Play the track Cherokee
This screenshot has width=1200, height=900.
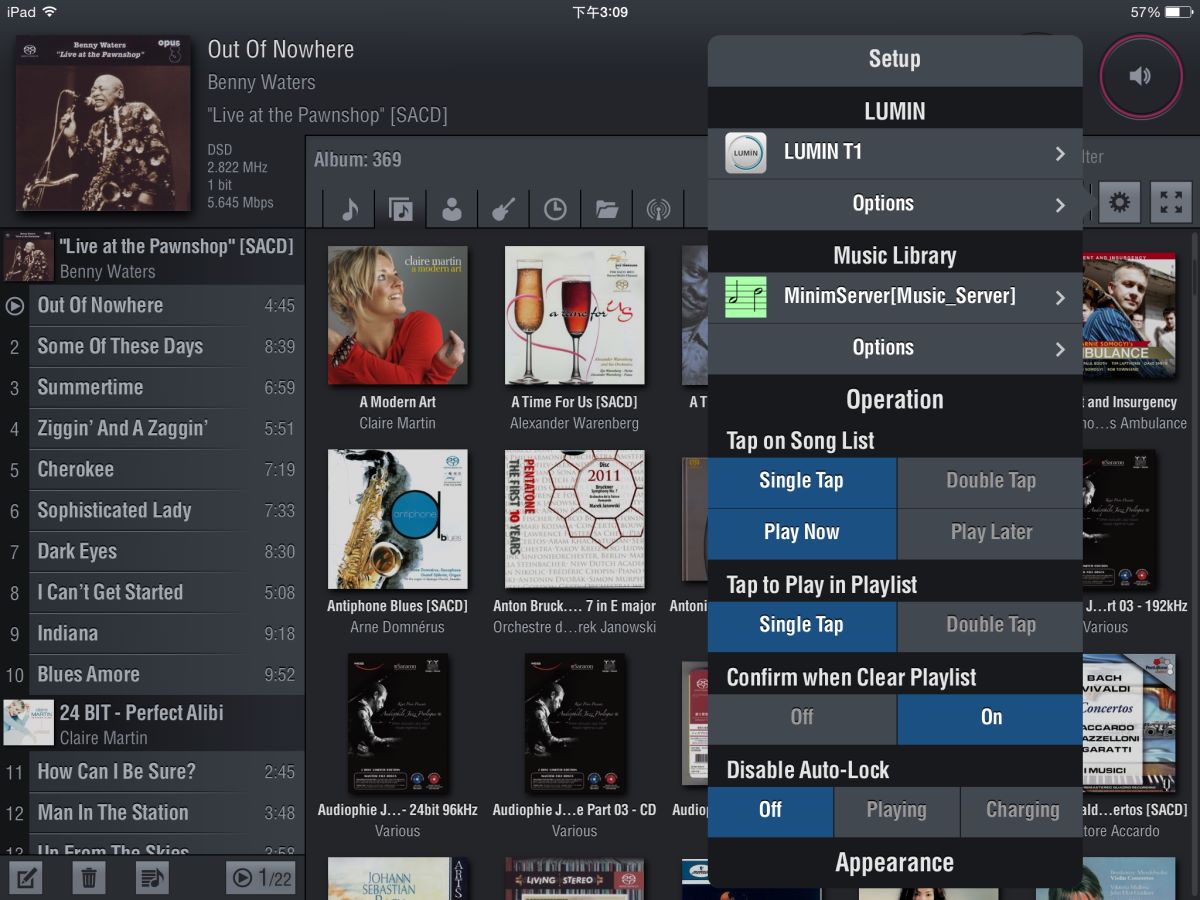coord(152,470)
